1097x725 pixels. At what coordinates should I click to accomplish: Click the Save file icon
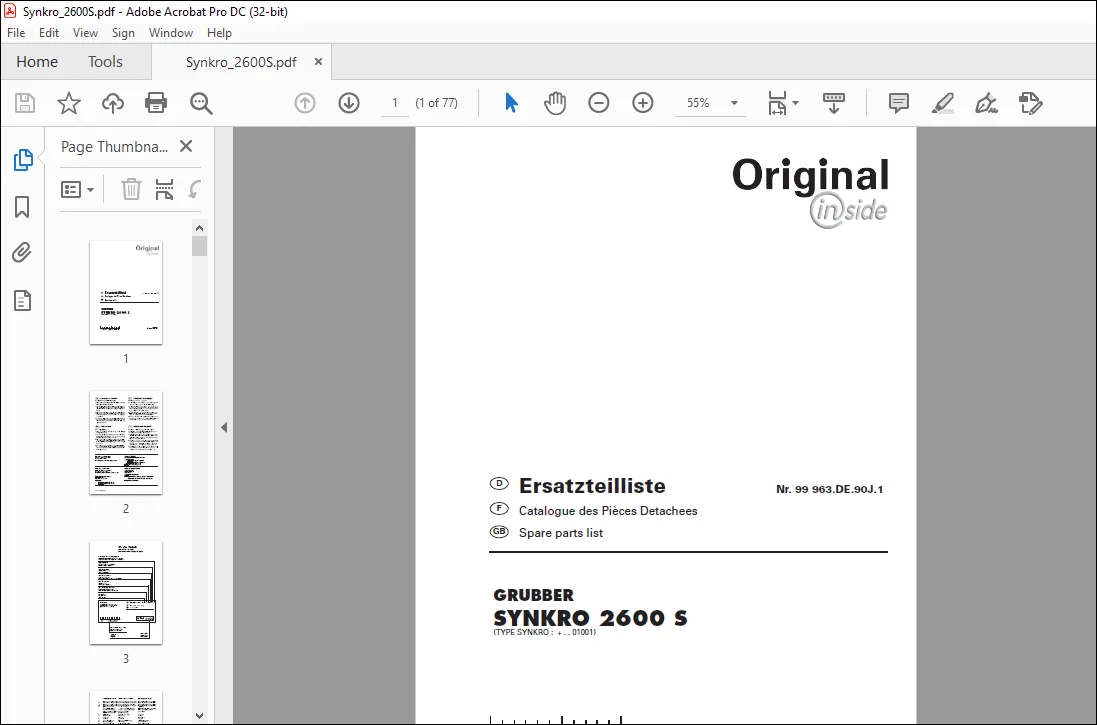point(25,103)
